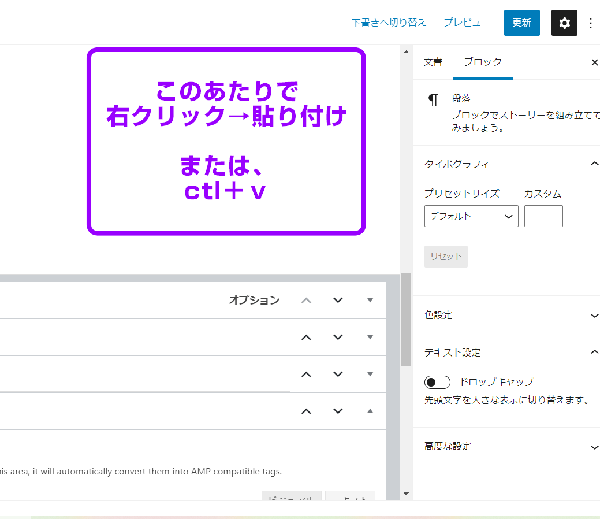The height and width of the screenshot is (519, 600).
Task: Collapse the open metabox using the up-pointing triangle
Action: pos(369,410)
